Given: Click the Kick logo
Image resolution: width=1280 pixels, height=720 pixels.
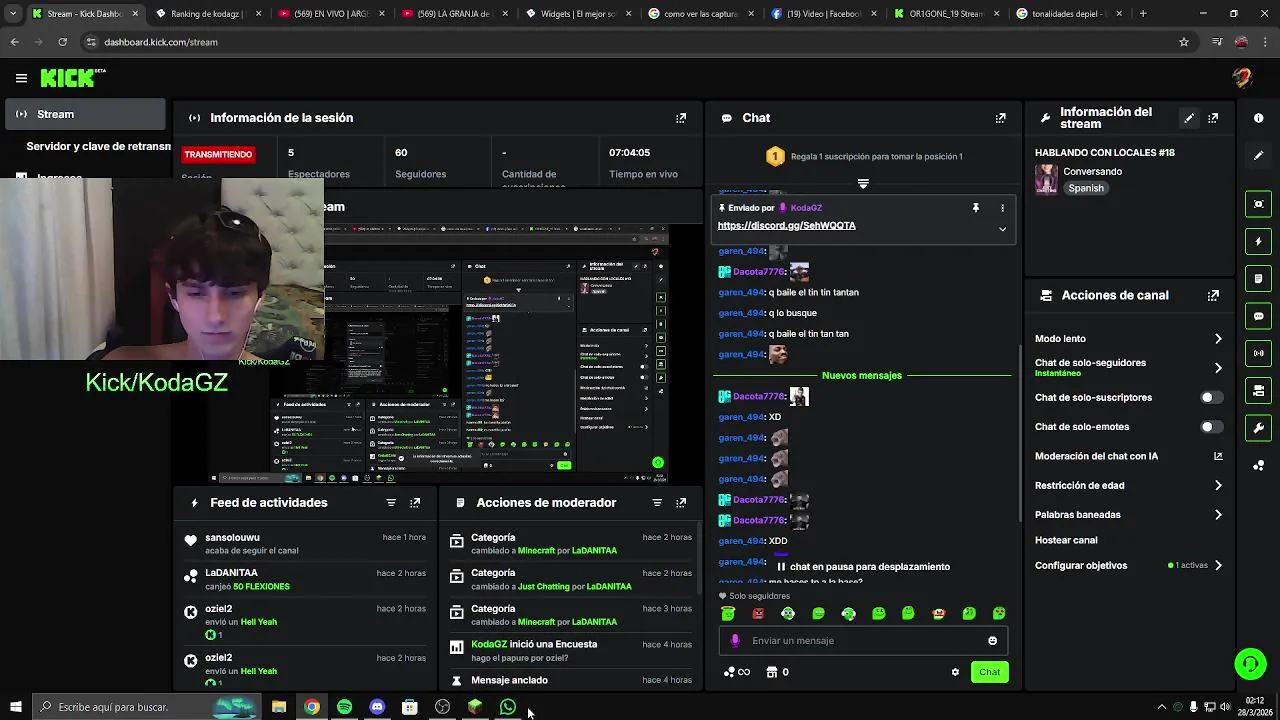Looking at the screenshot, I should 70,78.
